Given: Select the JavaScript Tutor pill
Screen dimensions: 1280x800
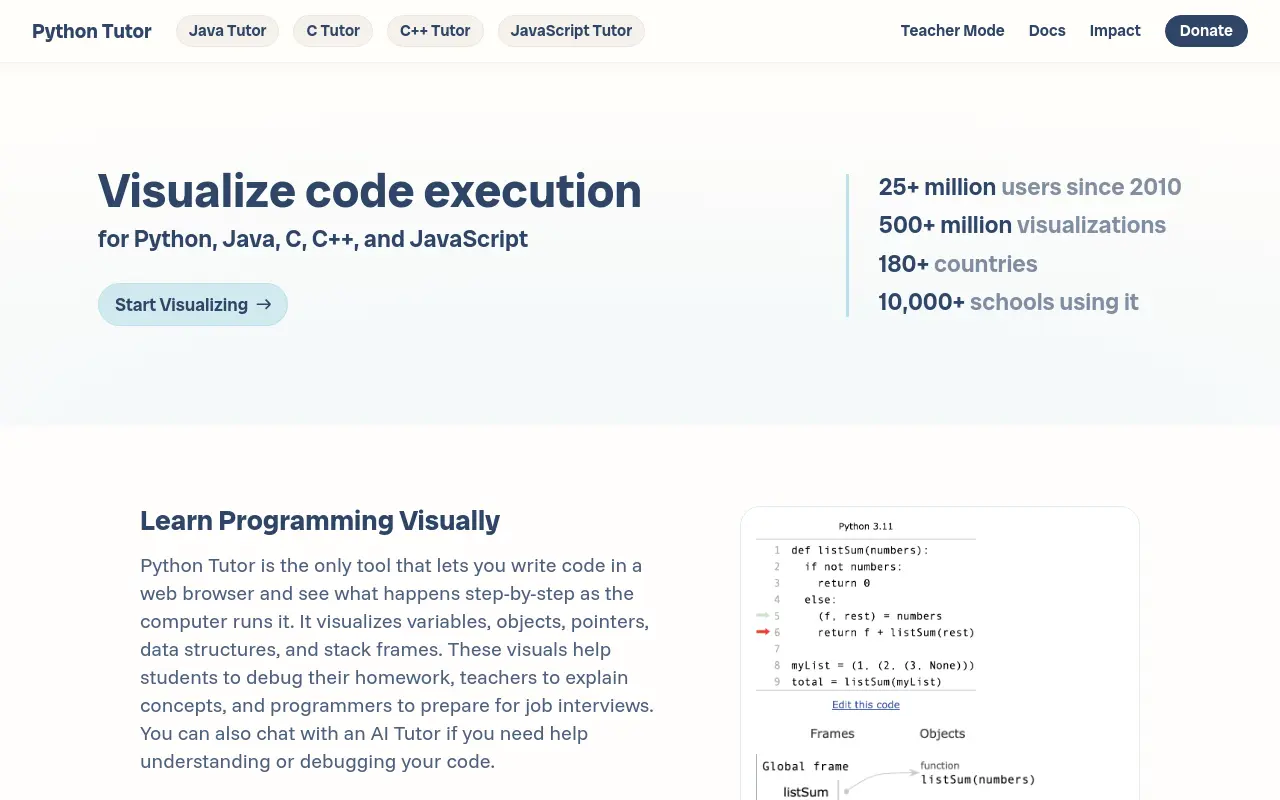Looking at the screenshot, I should pos(571,31).
